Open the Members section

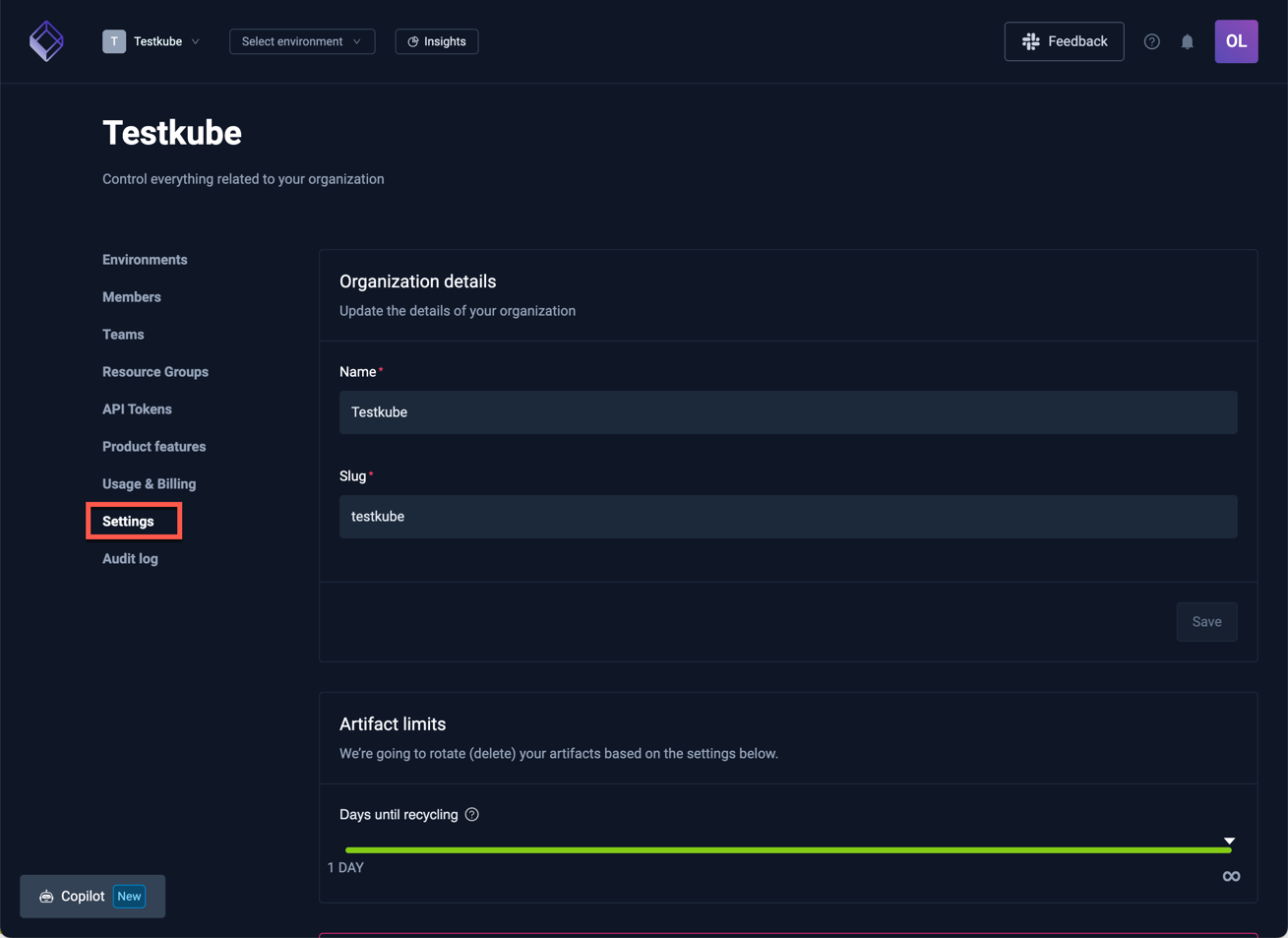coord(132,297)
